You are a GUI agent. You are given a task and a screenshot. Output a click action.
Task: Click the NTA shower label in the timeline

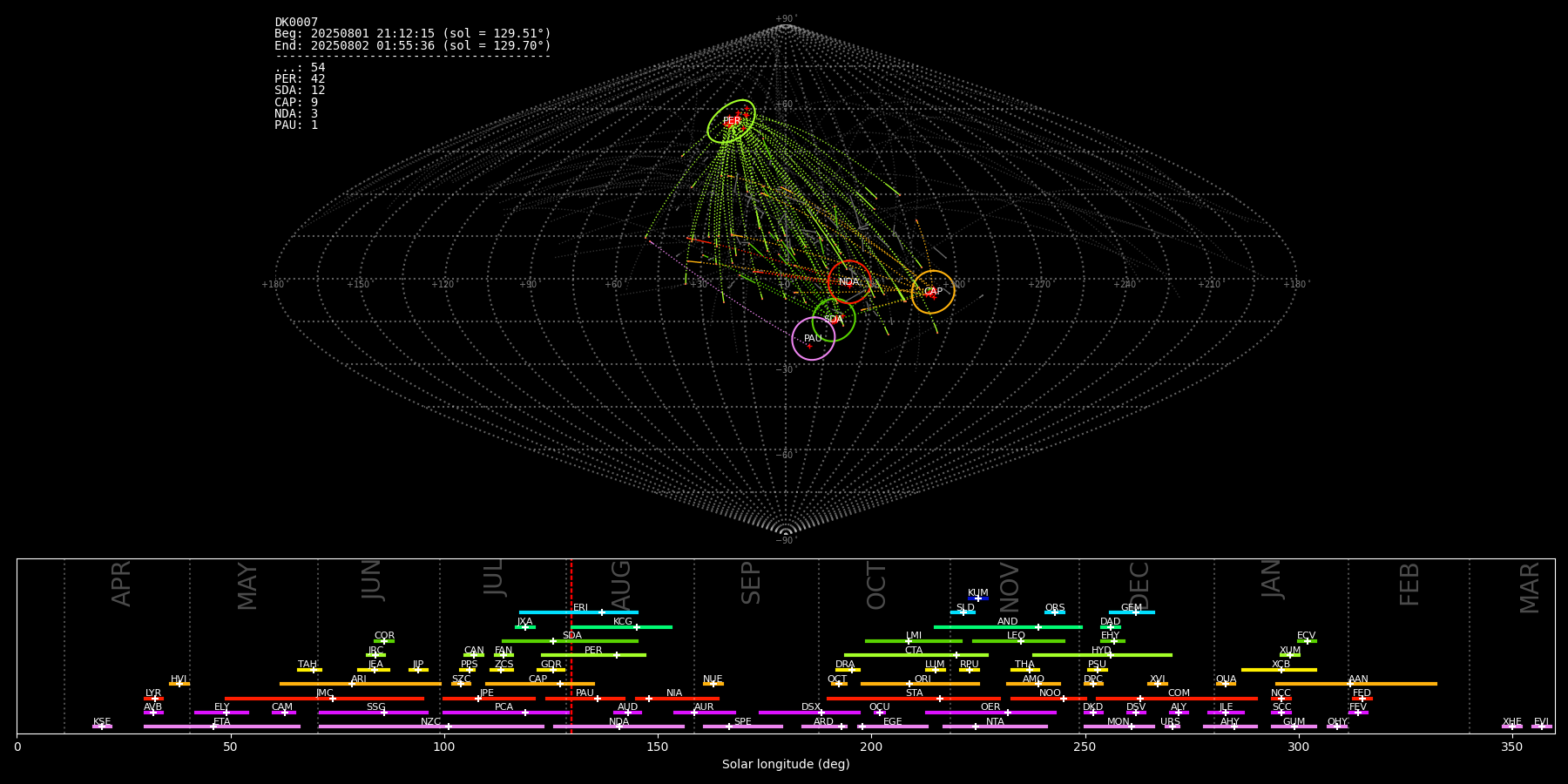click(995, 722)
